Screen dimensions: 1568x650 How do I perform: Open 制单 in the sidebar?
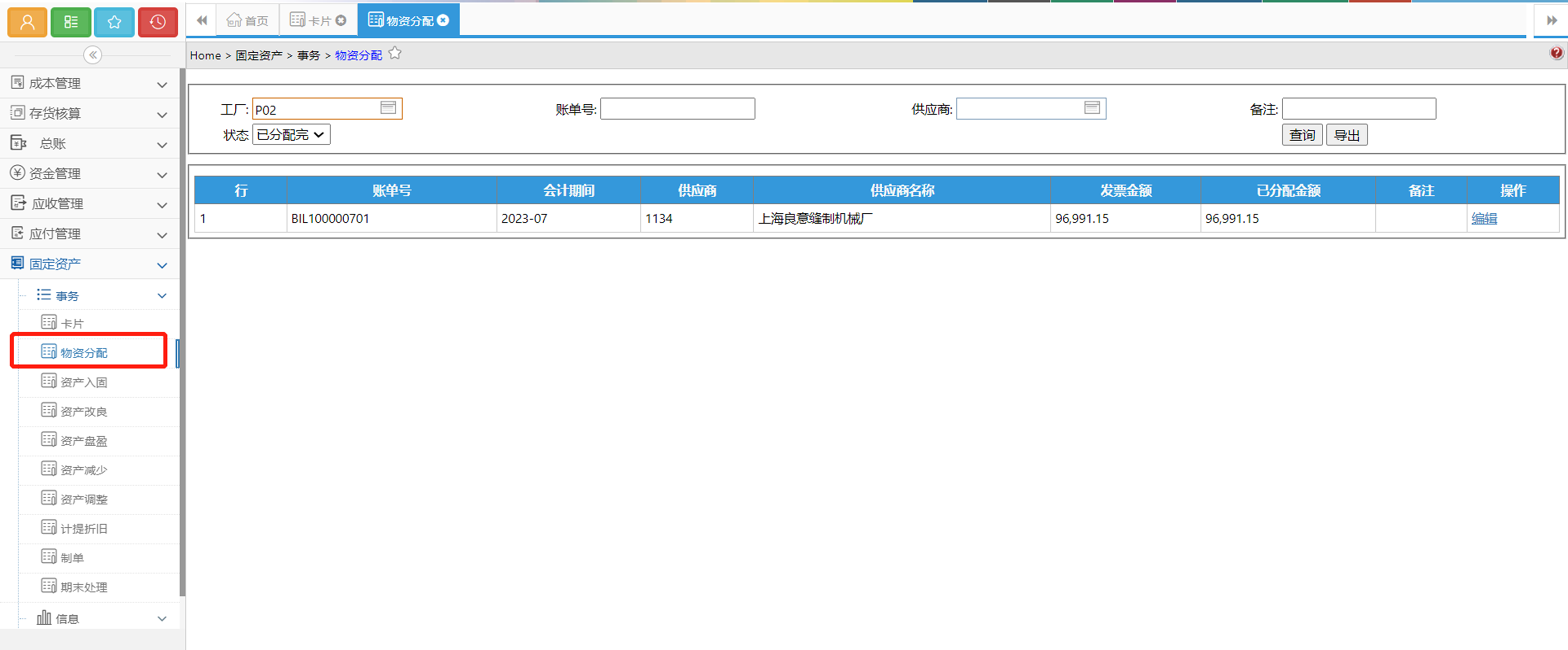99,557
